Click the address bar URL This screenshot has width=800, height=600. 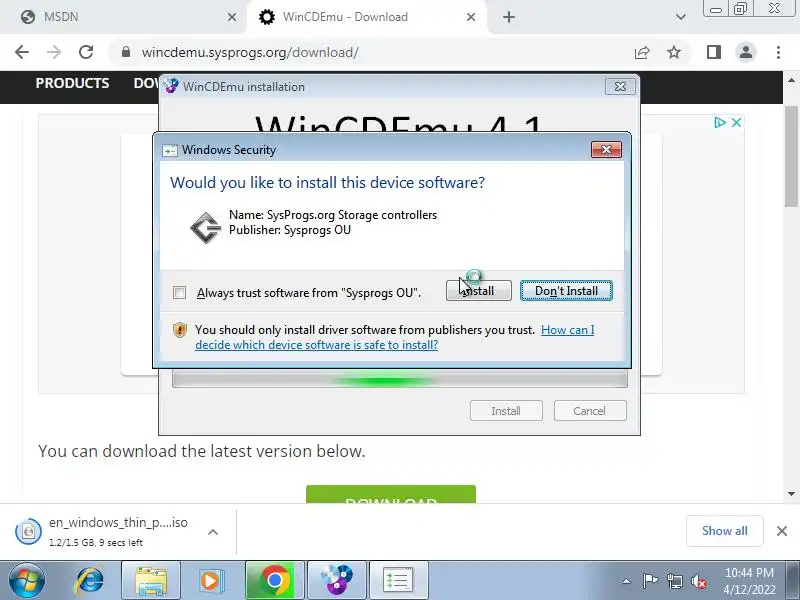[250, 52]
